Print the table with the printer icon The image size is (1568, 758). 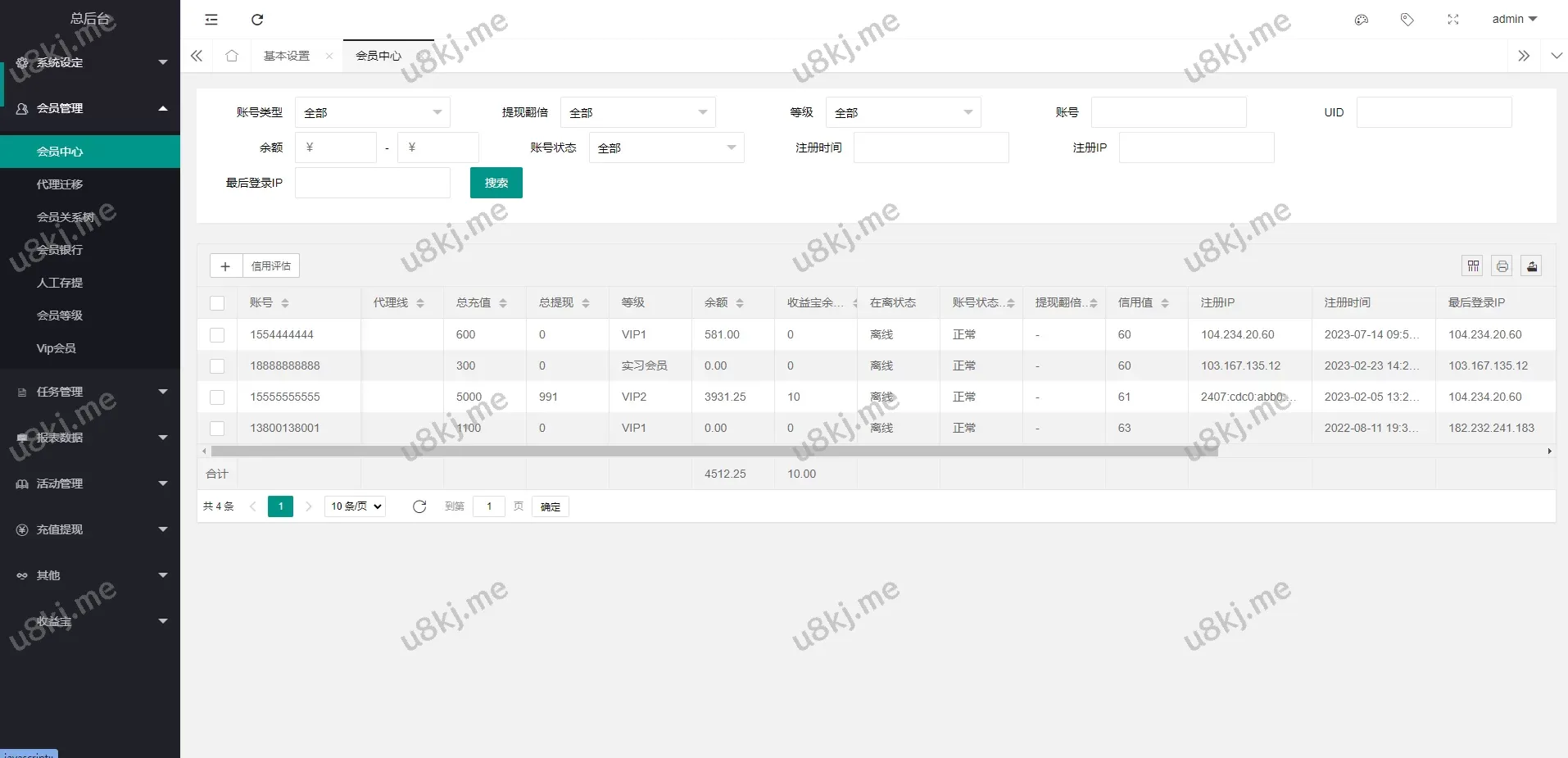(x=1502, y=266)
